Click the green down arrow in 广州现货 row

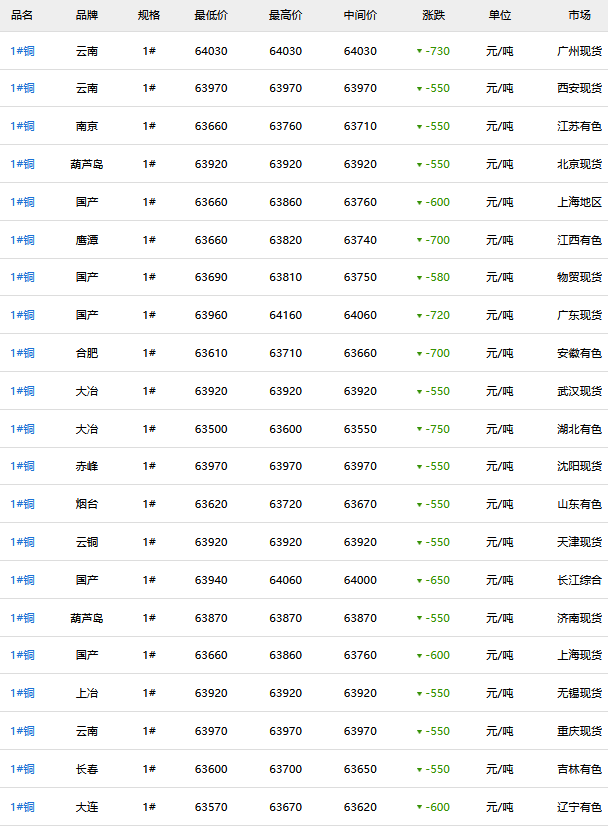(x=419, y=52)
